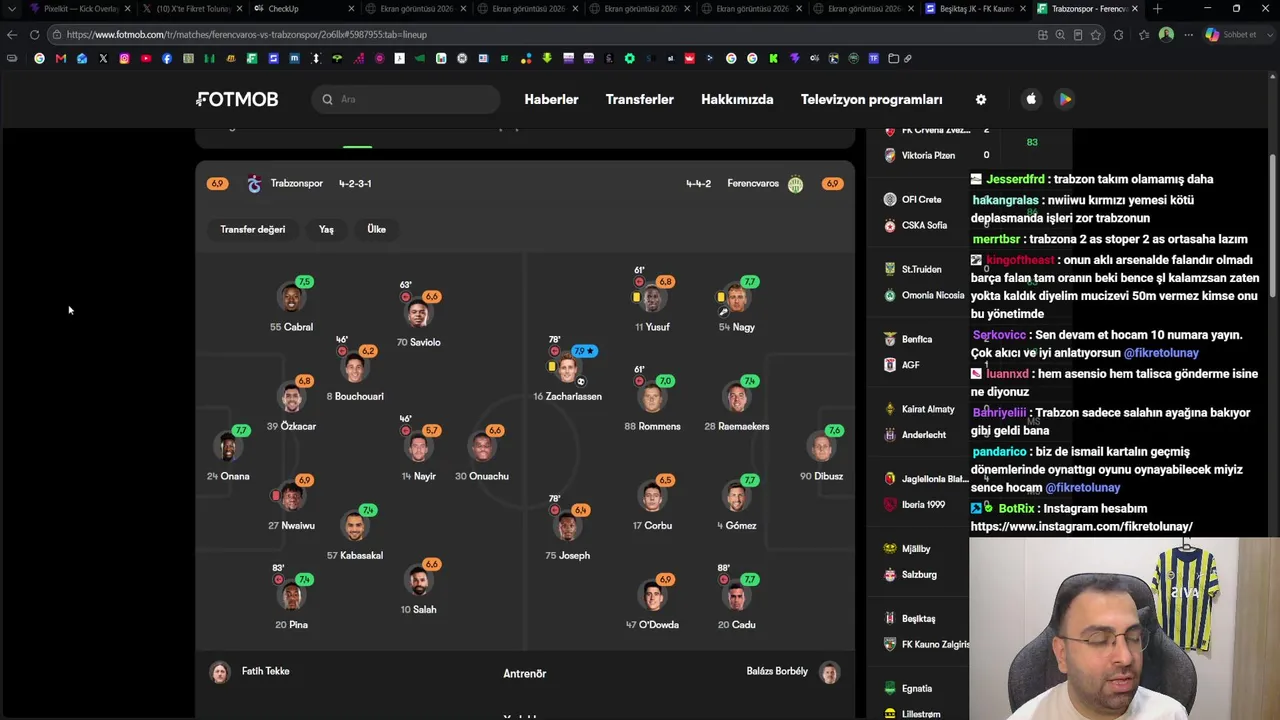Click Nagy's player photo
Viewport: 1280px width, 720px height.
[737, 298]
